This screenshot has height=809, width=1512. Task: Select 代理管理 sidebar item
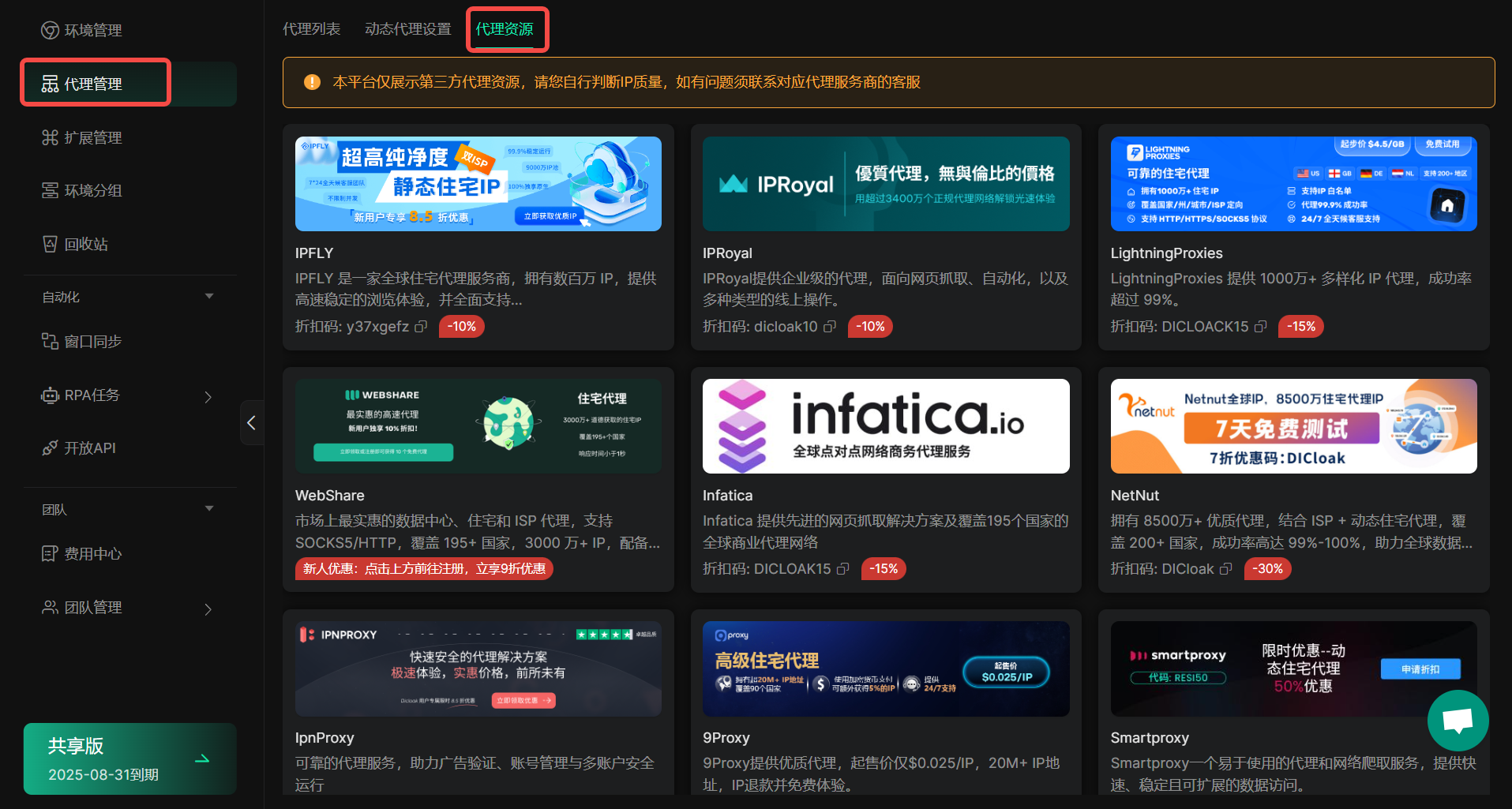coord(130,84)
